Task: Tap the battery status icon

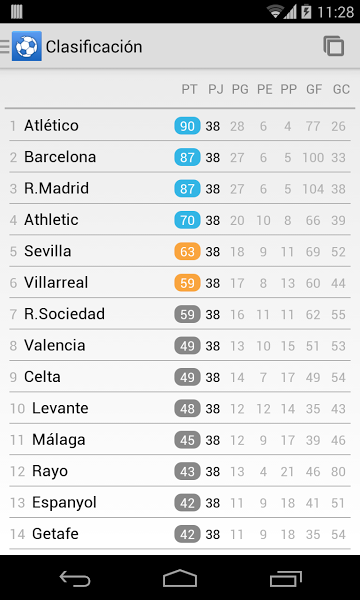Action: pyautogui.click(x=306, y=11)
